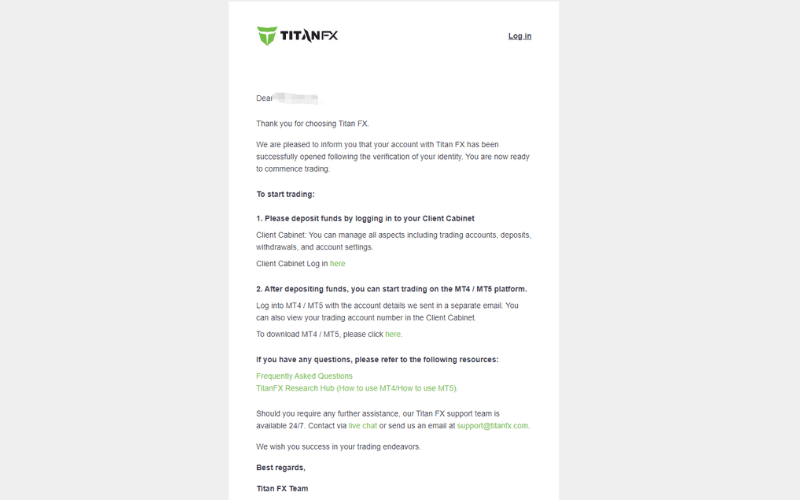Select the 'After depositing funds' step heading
The width and height of the screenshot is (800, 500).
click(392, 289)
